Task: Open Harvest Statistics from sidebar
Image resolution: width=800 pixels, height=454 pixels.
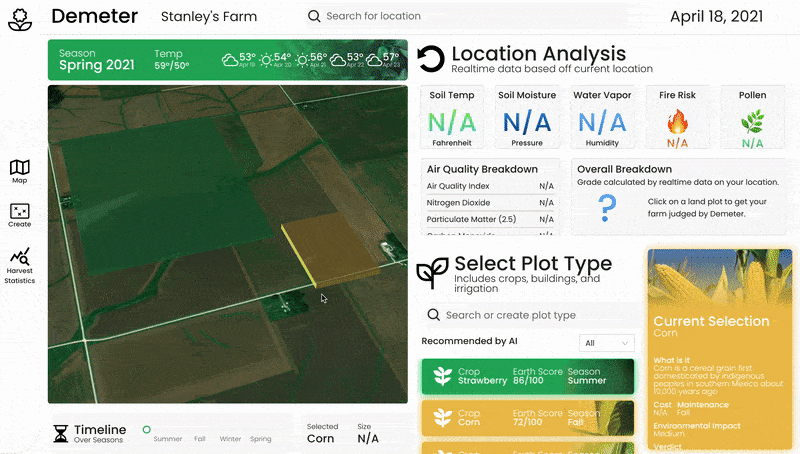Action: pos(19,266)
